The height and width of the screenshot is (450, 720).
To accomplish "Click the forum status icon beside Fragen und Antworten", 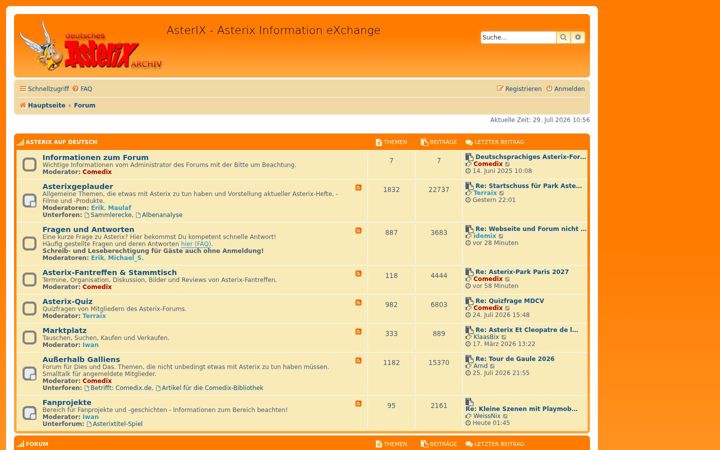I will (29, 243).
